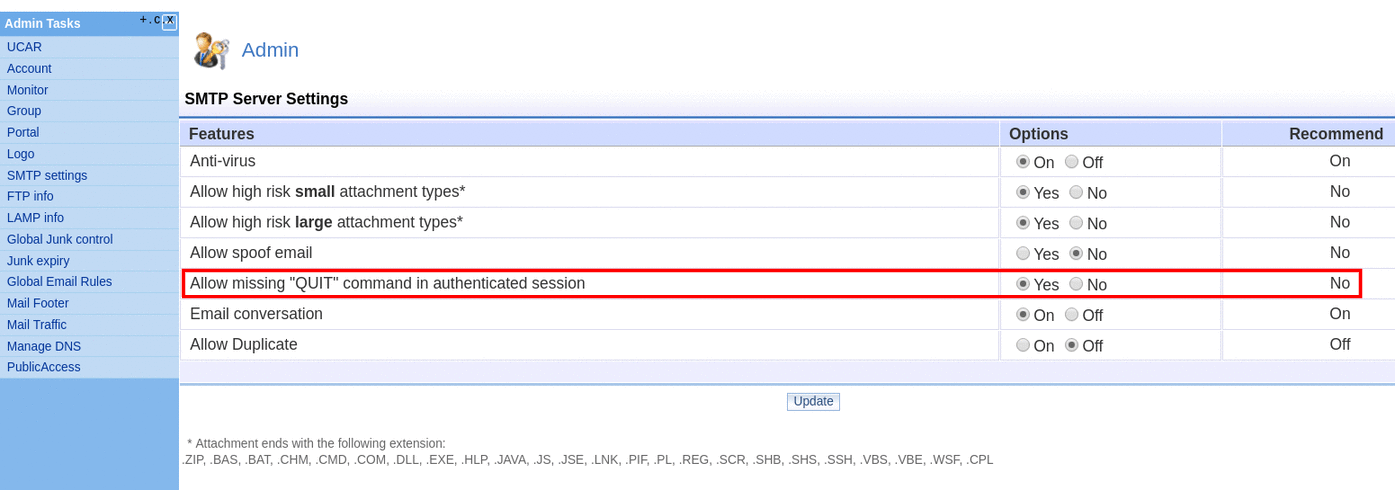Close the Admin Tasks panel with X
1395x490 pixels.
[170, 21]
